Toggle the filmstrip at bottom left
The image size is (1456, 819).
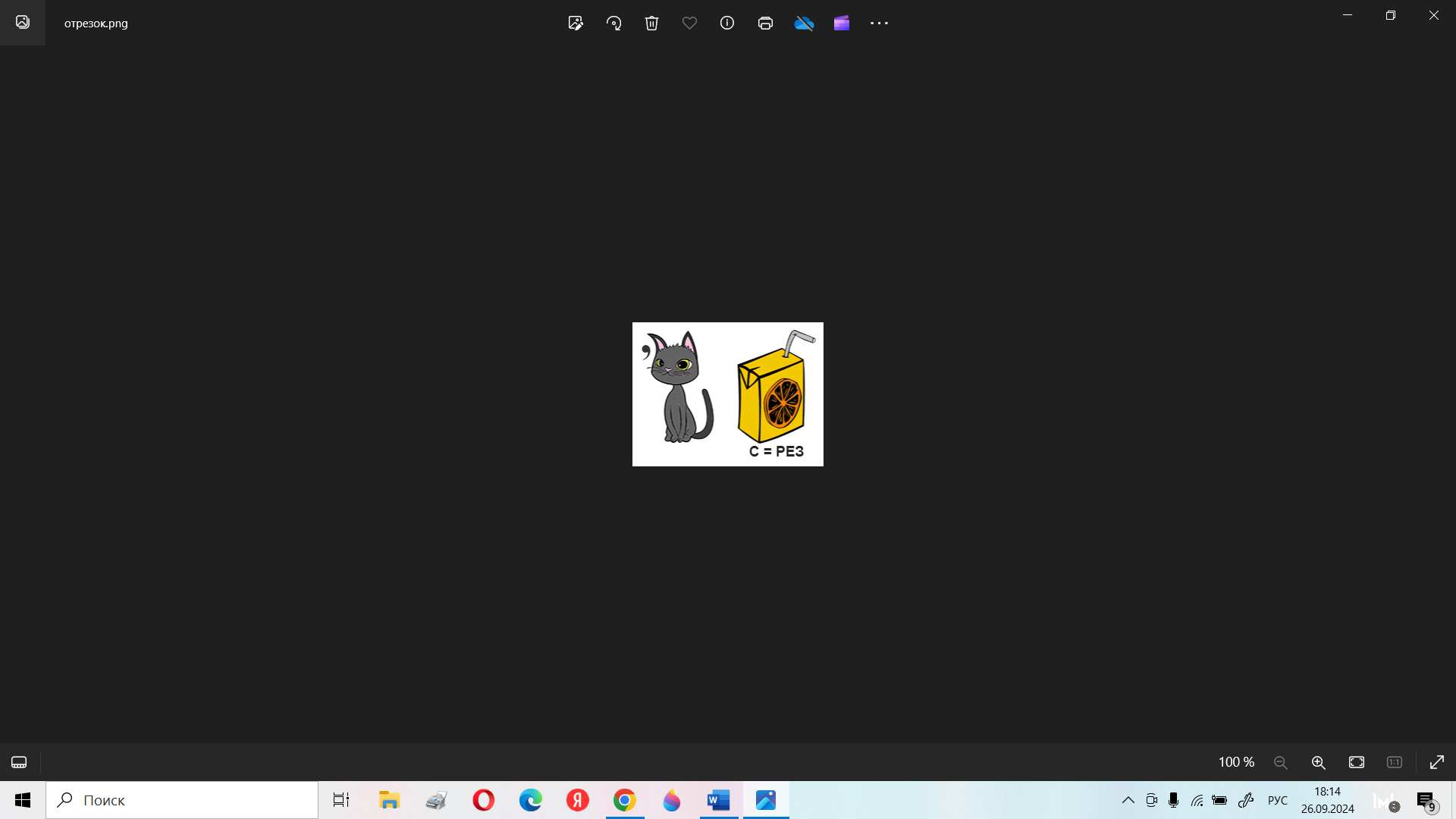click(x=19, y=762)
